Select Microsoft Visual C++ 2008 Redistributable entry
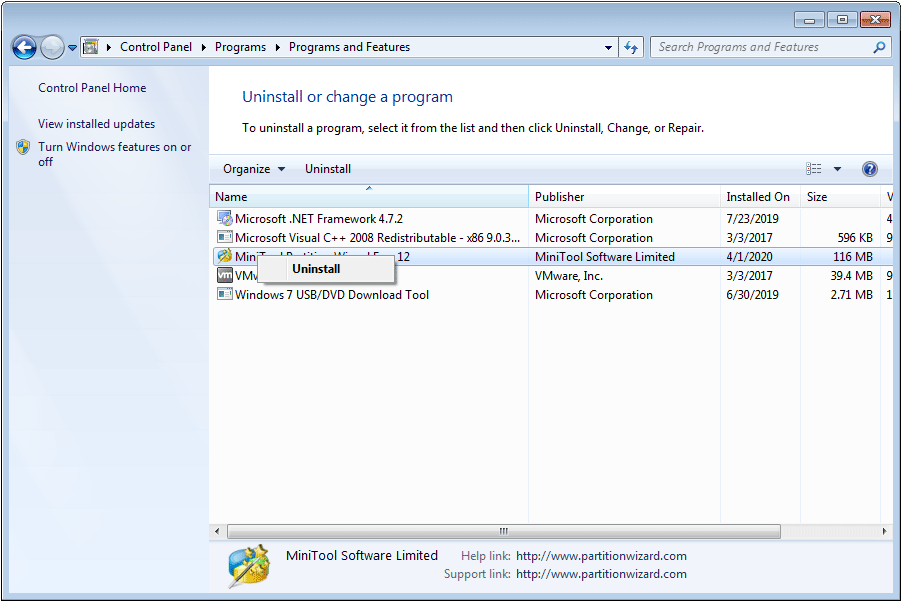This screenshot has height=602, width=902. 377,238
